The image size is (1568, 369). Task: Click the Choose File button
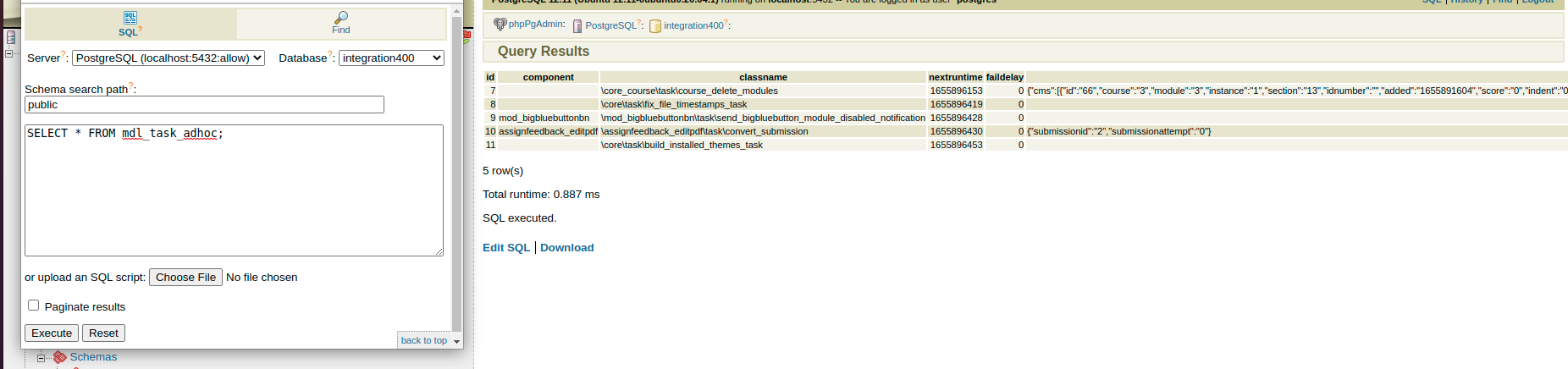click(x=185, y=278)
